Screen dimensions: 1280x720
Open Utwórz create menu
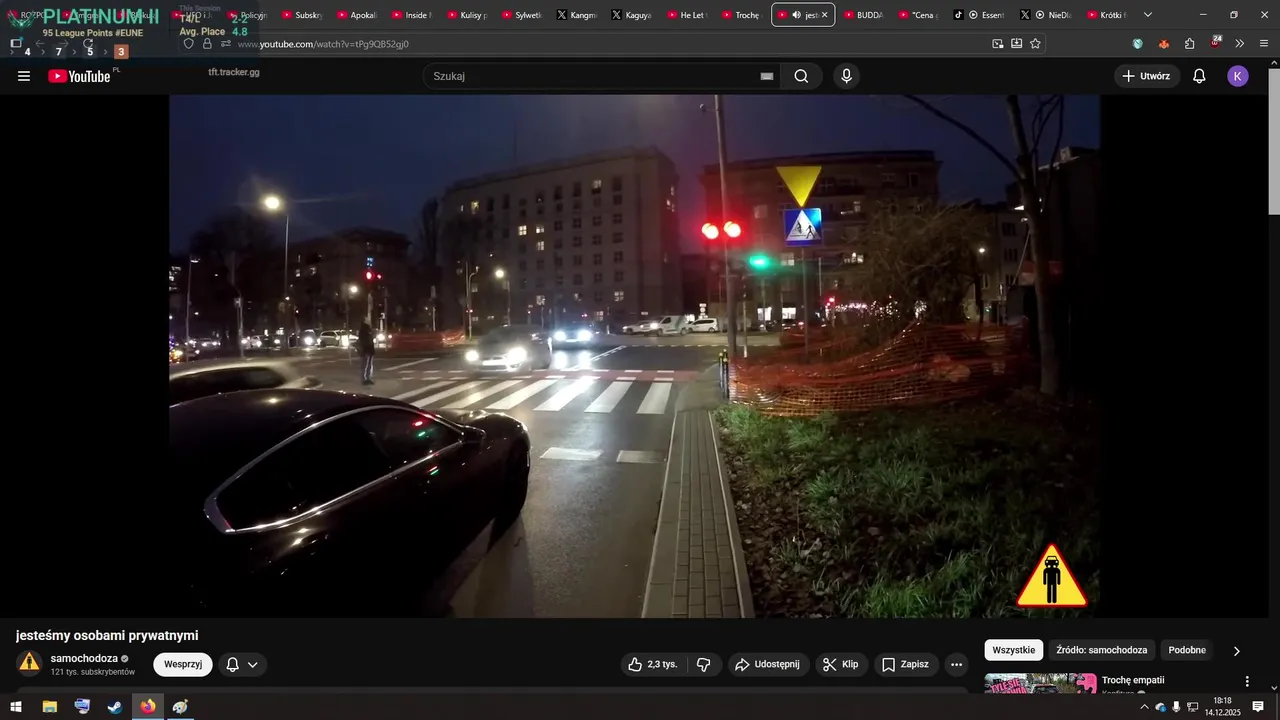pyautogui.click(x=1147, y=76)
